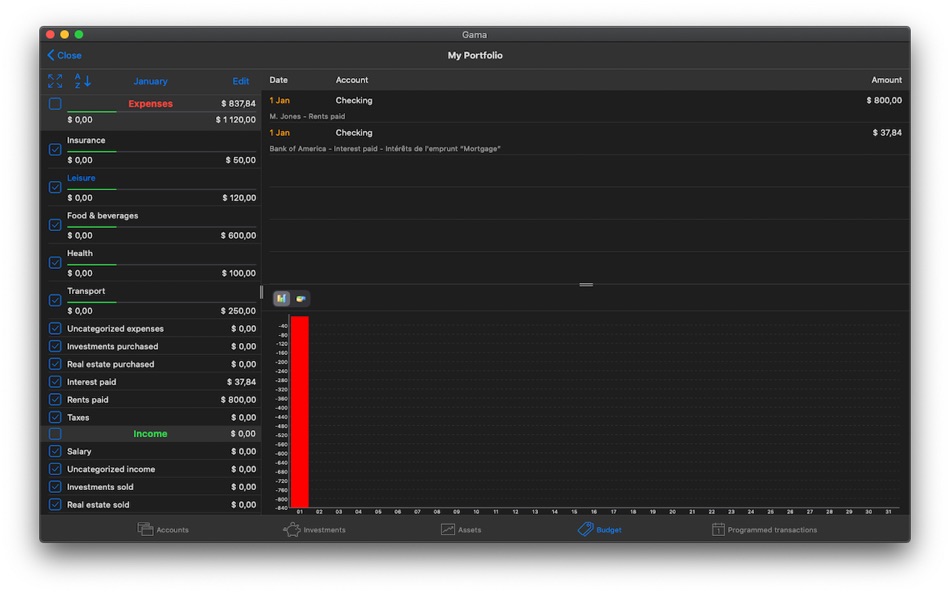Click the My Portfolio title
The height and width of the screenshot is (594, 950).
[475, 55]
